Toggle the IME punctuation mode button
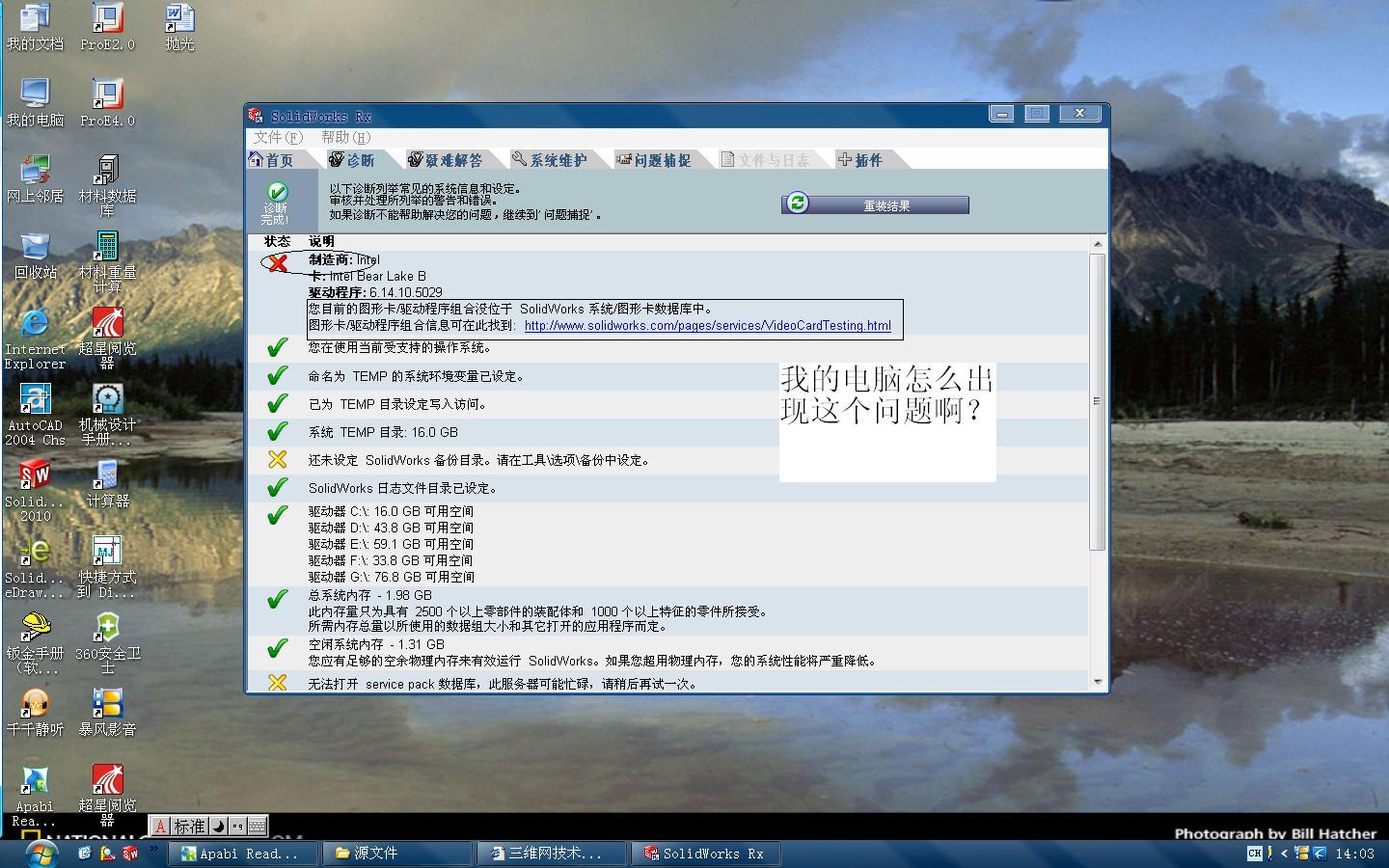 pyautogui.click(x=237, y=827)
